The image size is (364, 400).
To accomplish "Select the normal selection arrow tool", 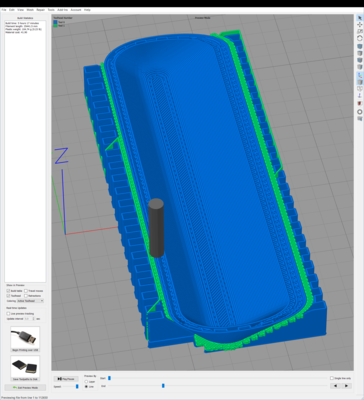I will [x=360, y=18].
